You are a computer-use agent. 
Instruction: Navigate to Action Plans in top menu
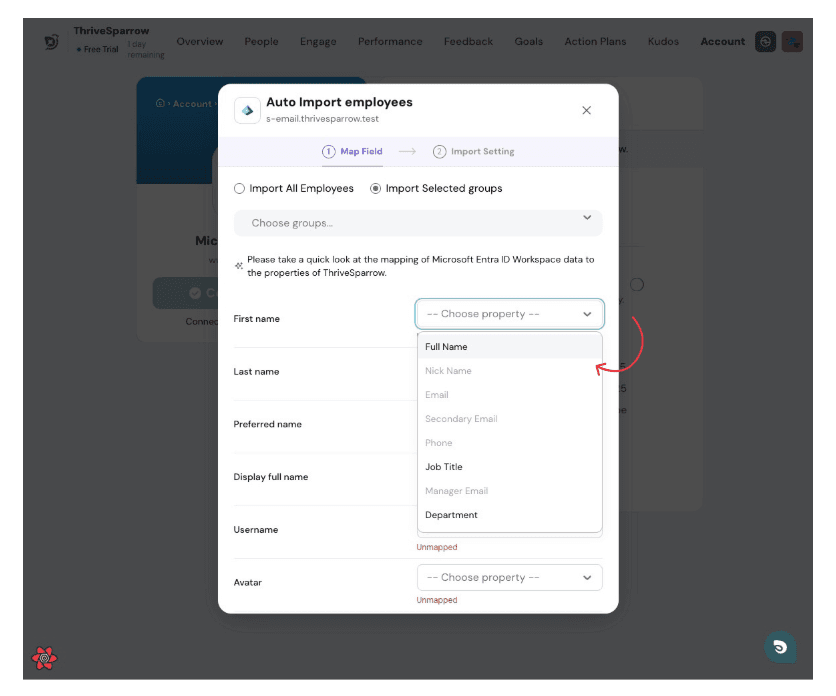(595, 42)
